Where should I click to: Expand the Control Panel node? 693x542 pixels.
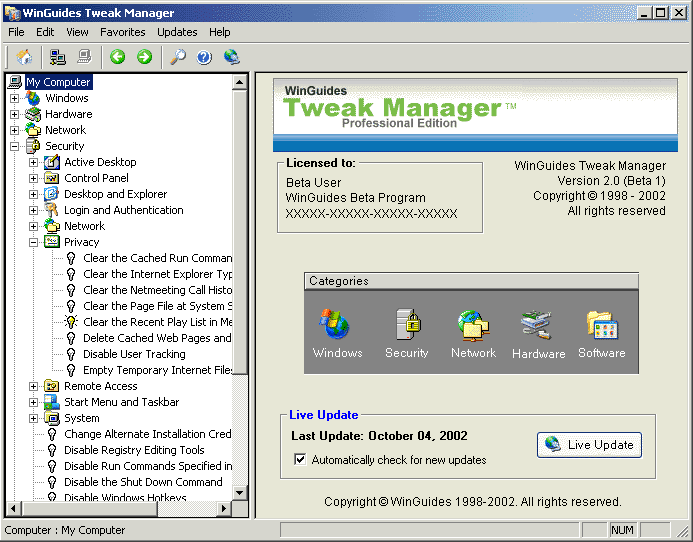click(x=34, y=178)
